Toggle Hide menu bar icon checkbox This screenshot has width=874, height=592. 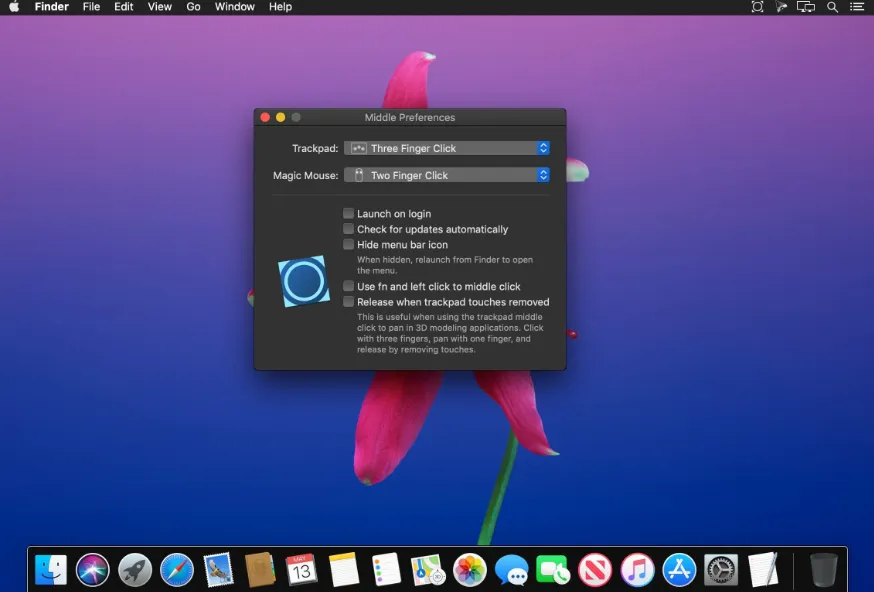pos(348,245)
